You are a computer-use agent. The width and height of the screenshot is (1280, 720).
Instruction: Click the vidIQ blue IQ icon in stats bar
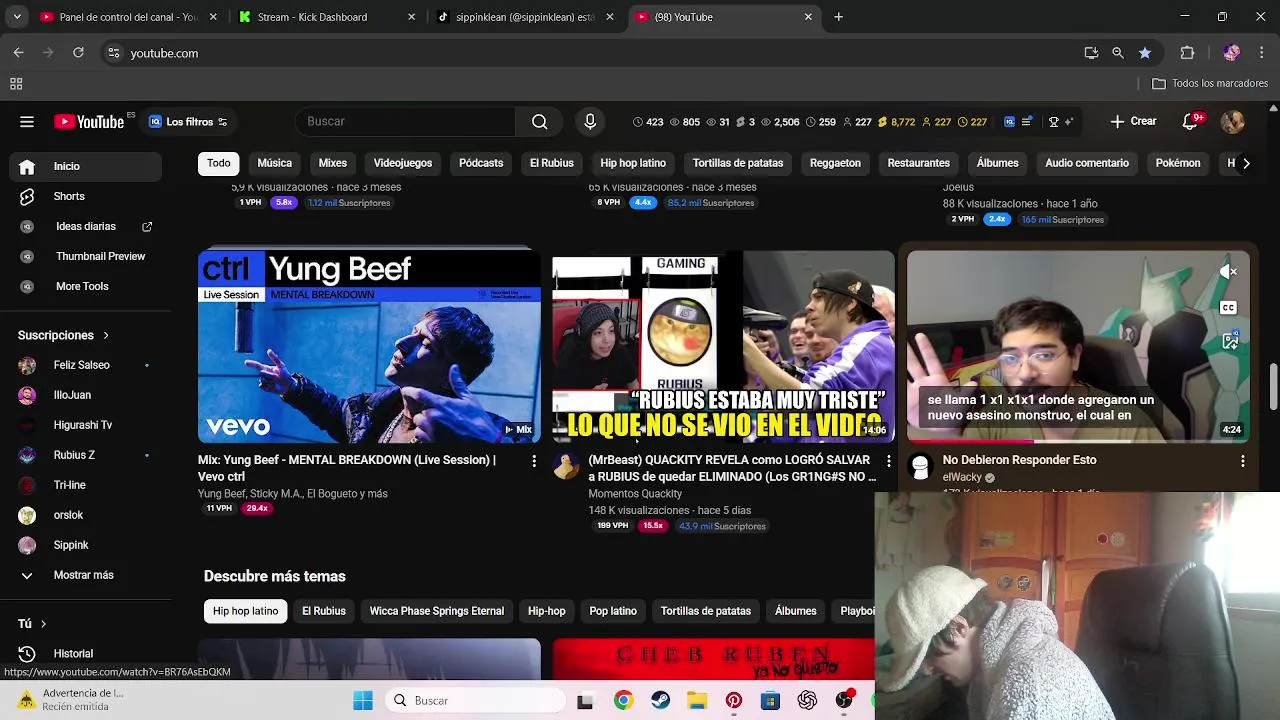[x=1009, y=122]
